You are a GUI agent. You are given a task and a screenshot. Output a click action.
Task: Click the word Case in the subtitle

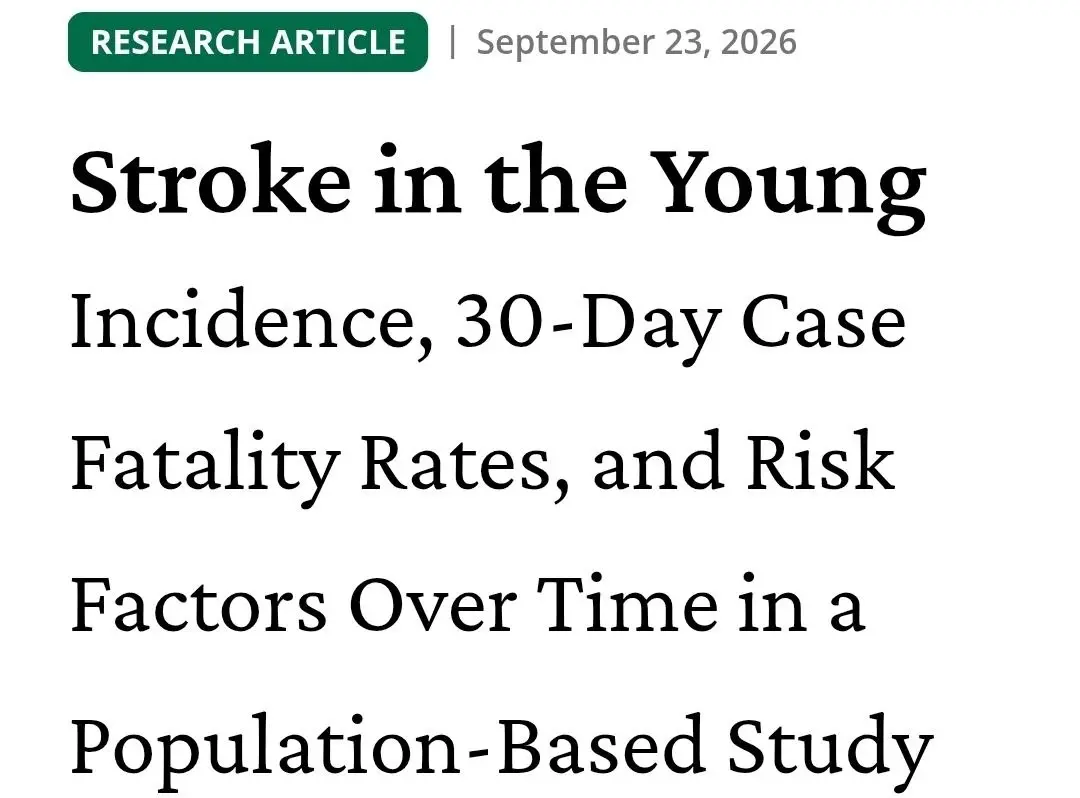[823, 322]
